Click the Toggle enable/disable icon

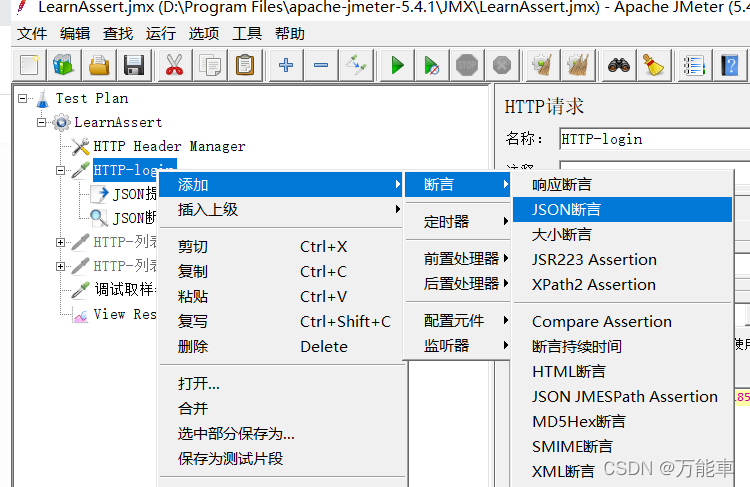pyautogui.click(x=356, y=65)
